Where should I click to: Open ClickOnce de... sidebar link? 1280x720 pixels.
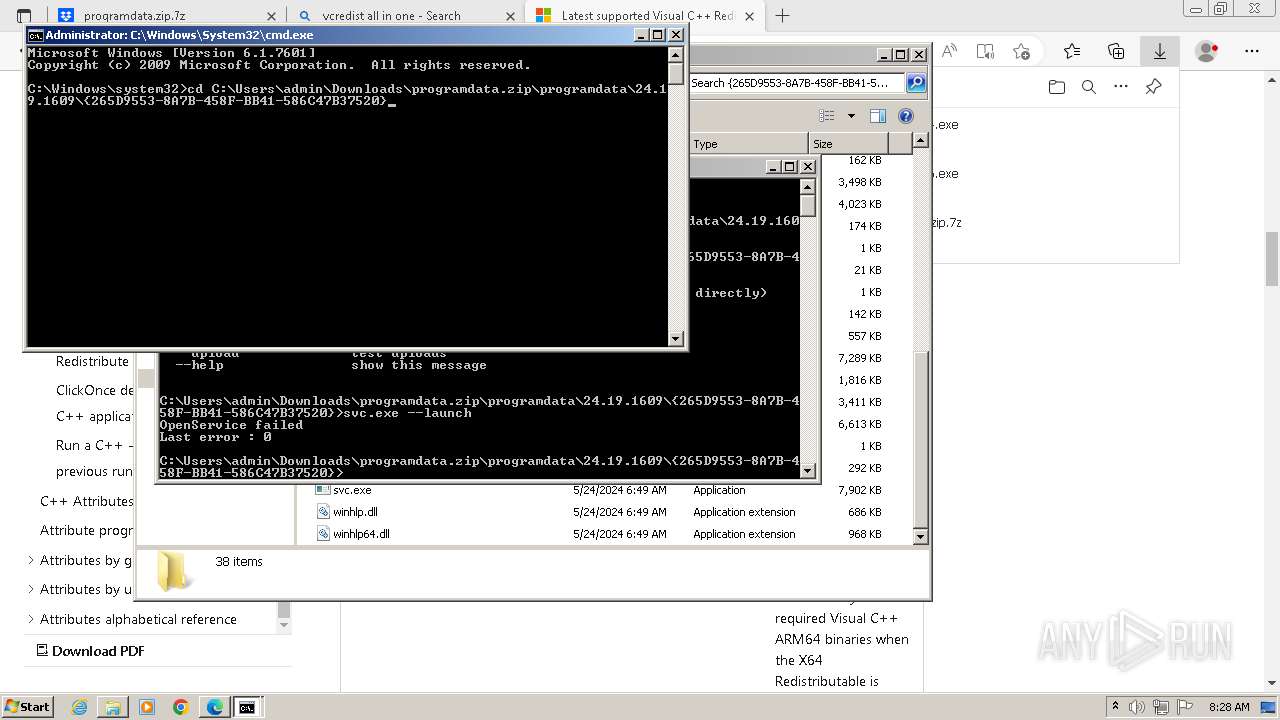pos(94,390)
